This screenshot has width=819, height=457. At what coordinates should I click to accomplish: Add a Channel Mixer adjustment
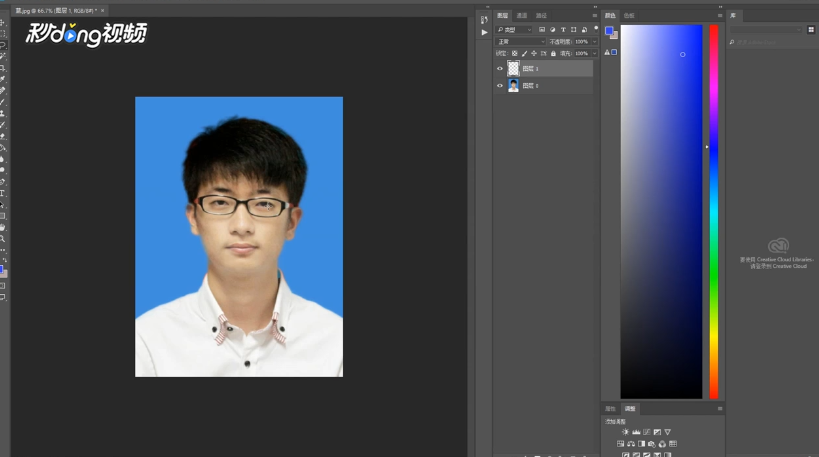662,444
